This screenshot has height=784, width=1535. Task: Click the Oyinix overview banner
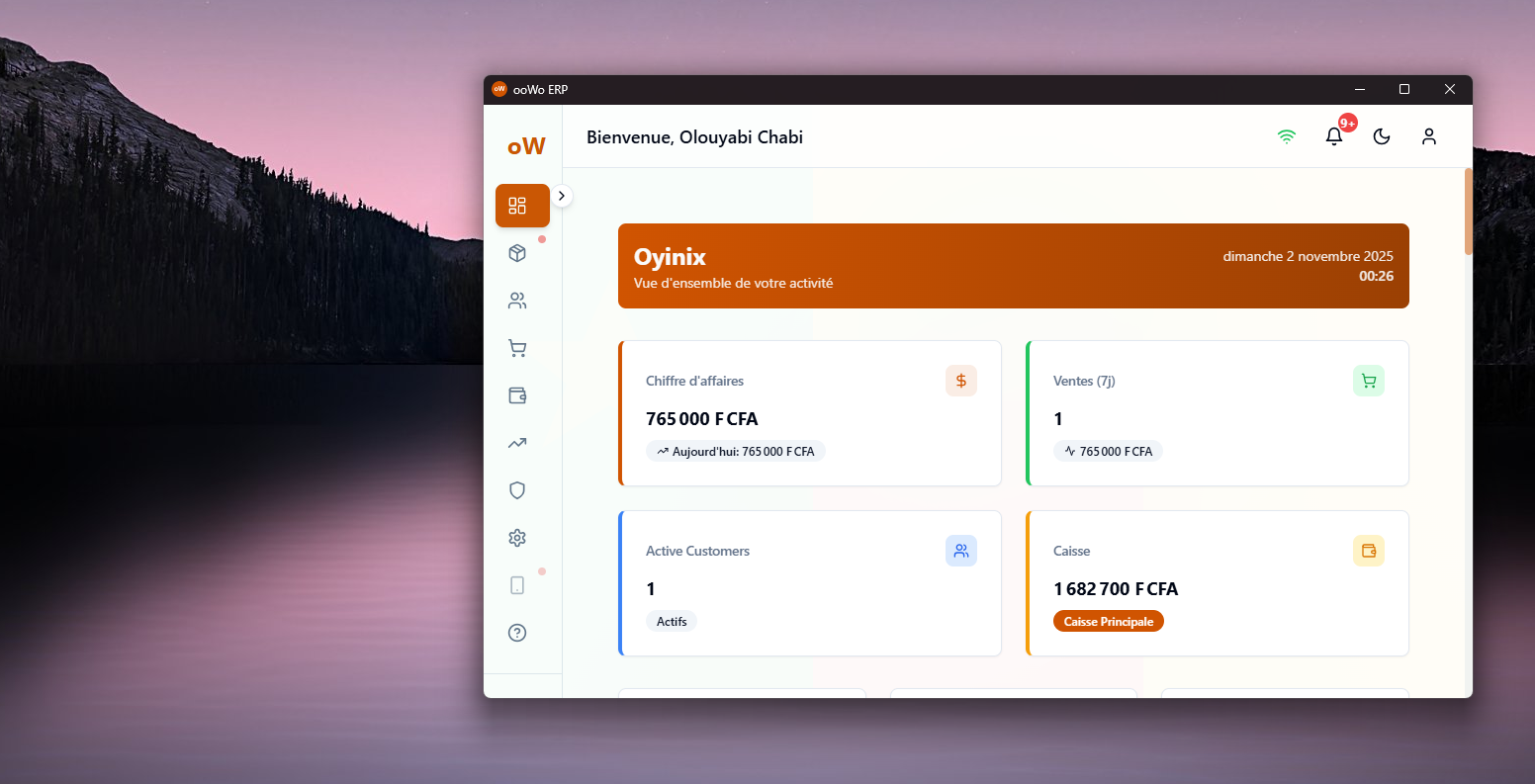(1013, 266)
